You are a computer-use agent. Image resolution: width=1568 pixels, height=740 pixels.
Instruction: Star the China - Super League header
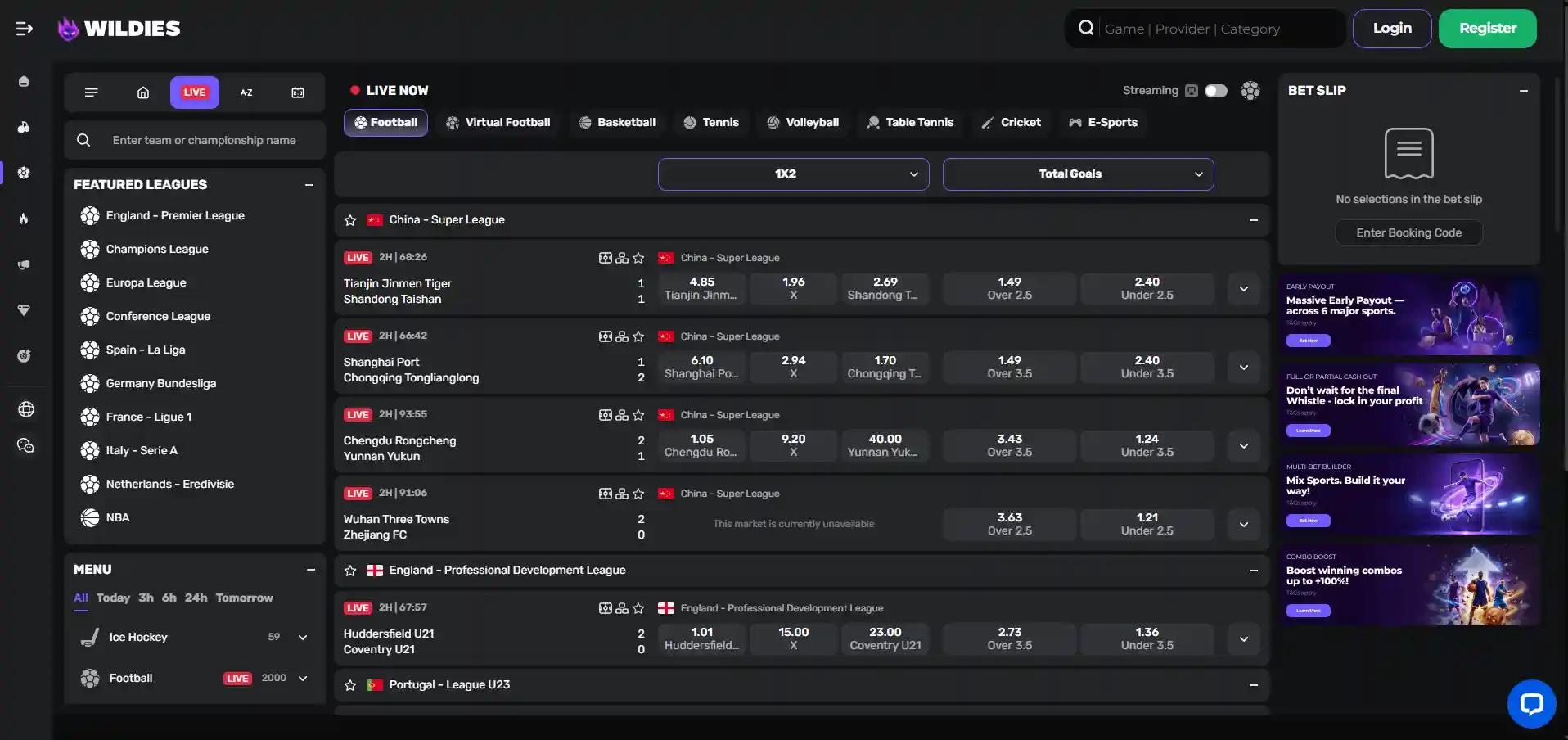point(350,220)
